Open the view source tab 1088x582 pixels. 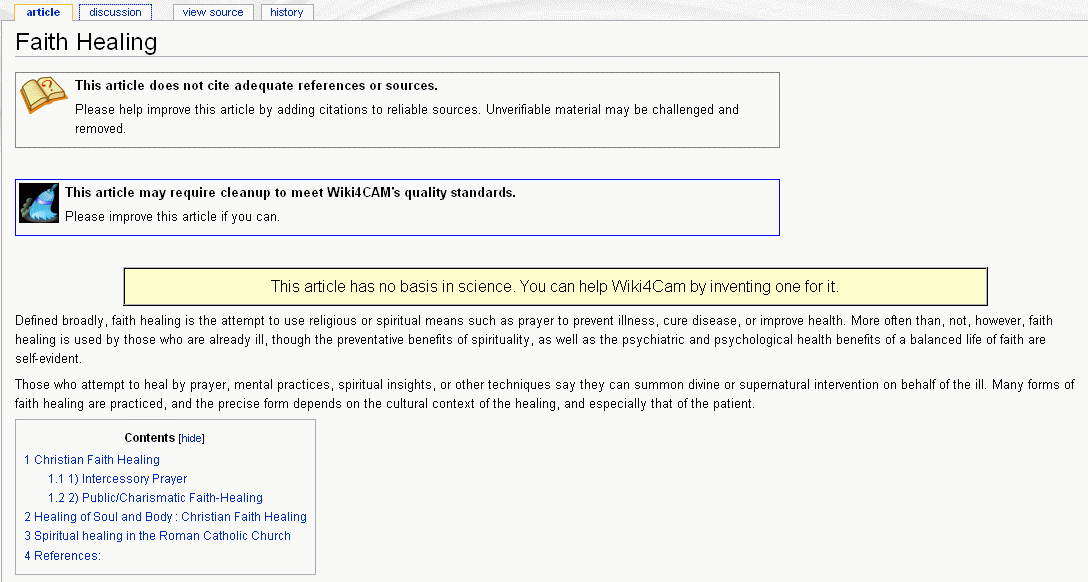click(x=213, y=12)
